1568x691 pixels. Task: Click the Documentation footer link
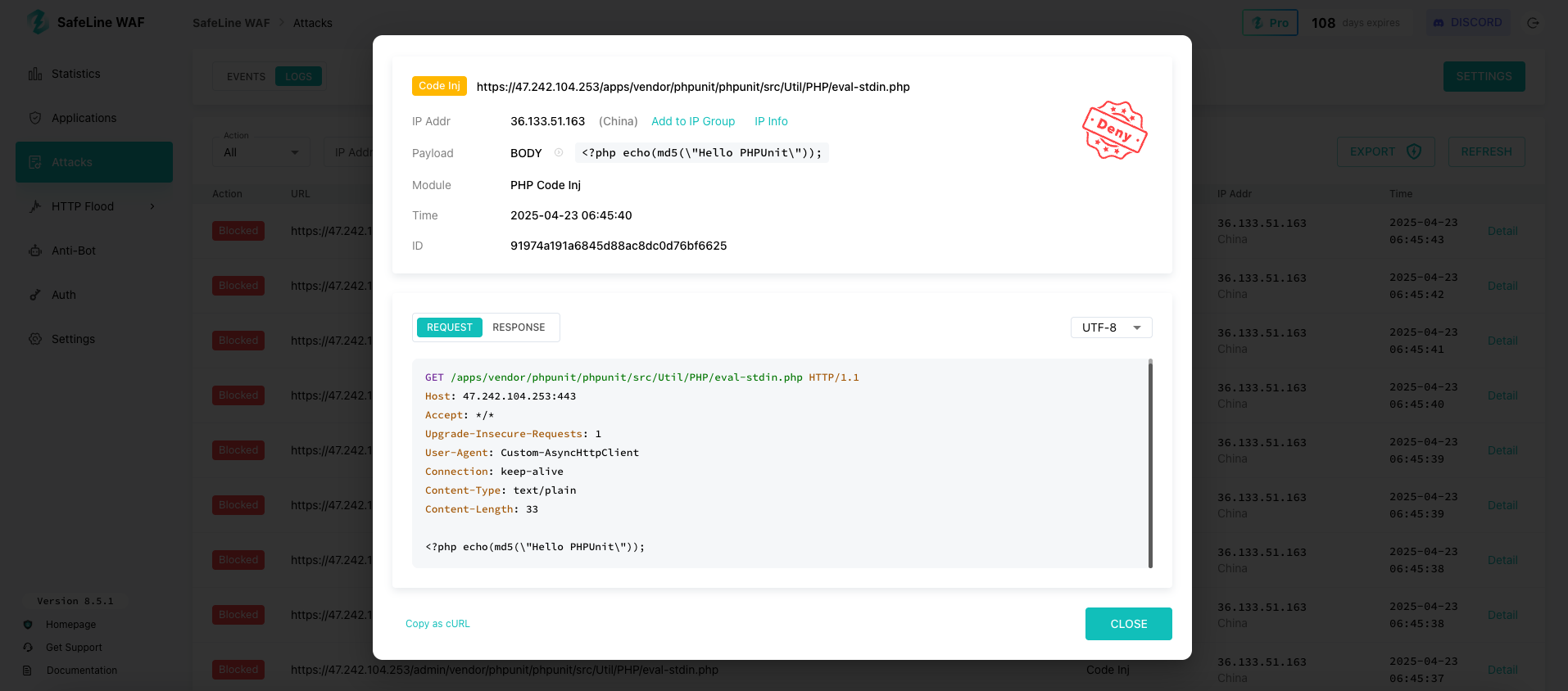point(82,671)
